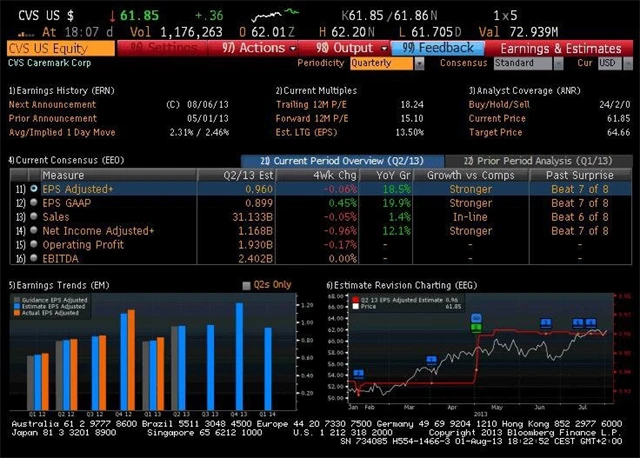Click the Trailing 12M P/E value 18.24
The width and height of the screenshot is (640, 458).
pos(412,104)
